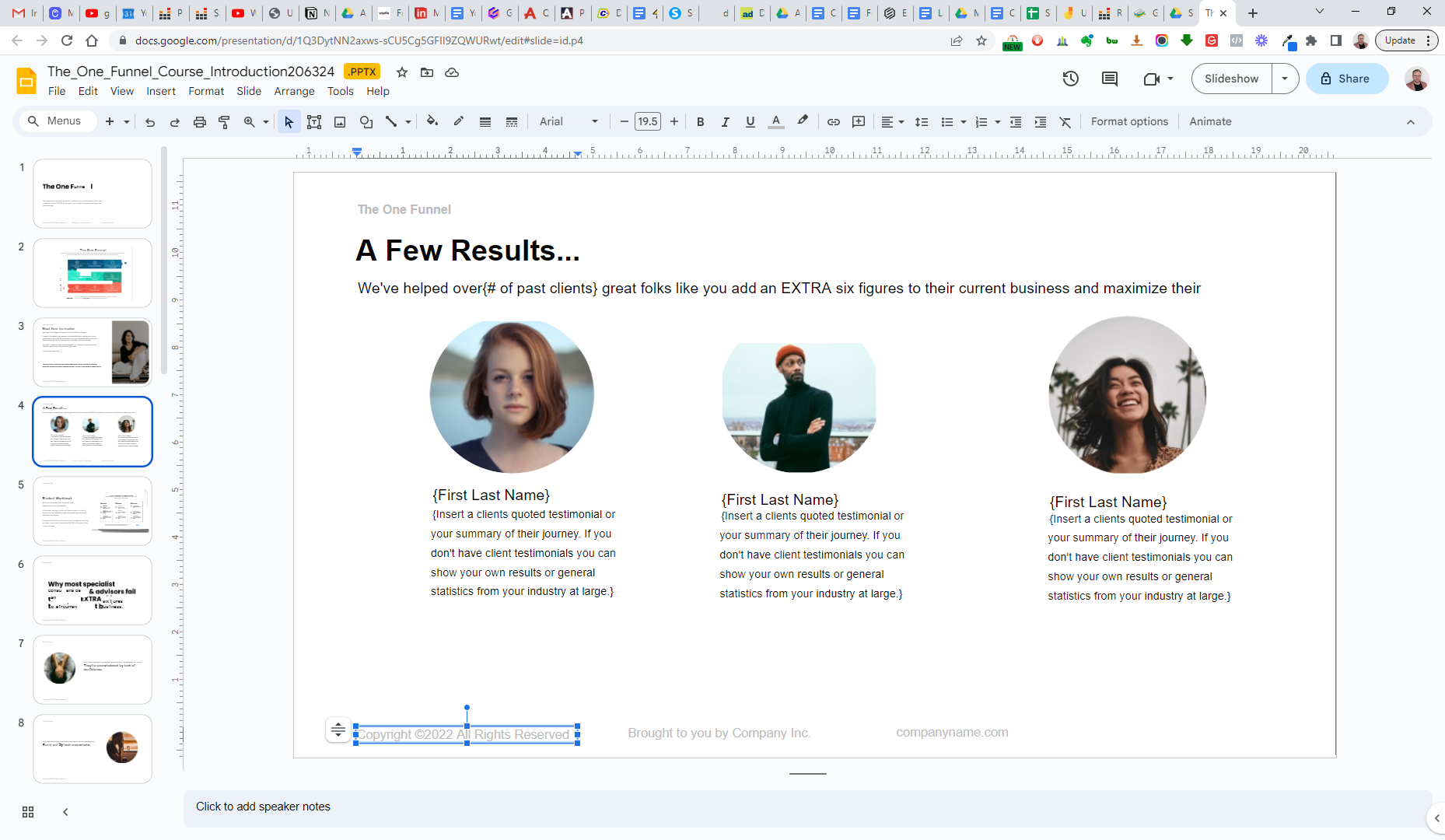Viewport: 1445px width, 840px height.
Task: Open Line and paragraph spacing
Action: 922,122
